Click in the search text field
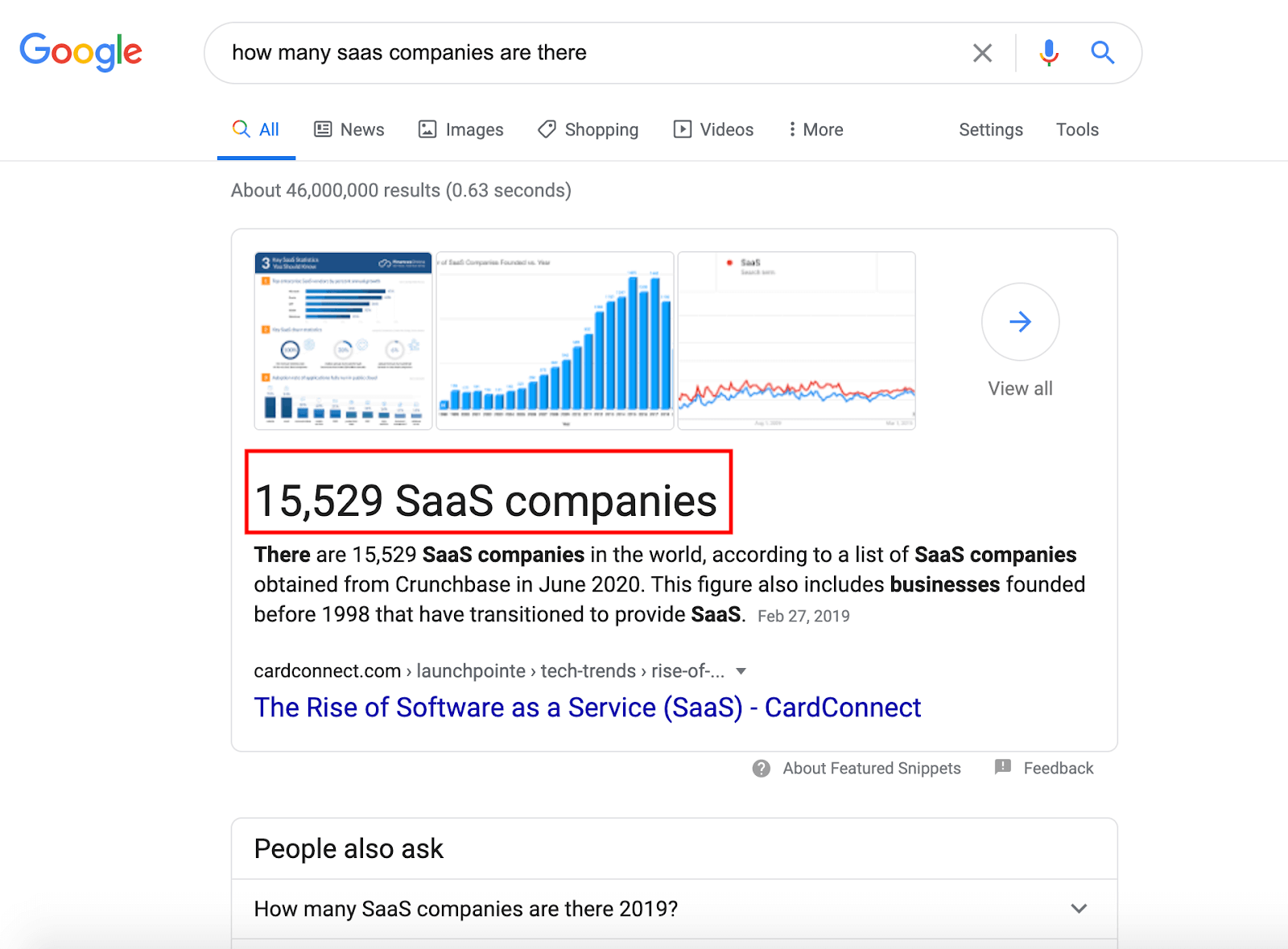1288x949 pixels. point(563,53)
